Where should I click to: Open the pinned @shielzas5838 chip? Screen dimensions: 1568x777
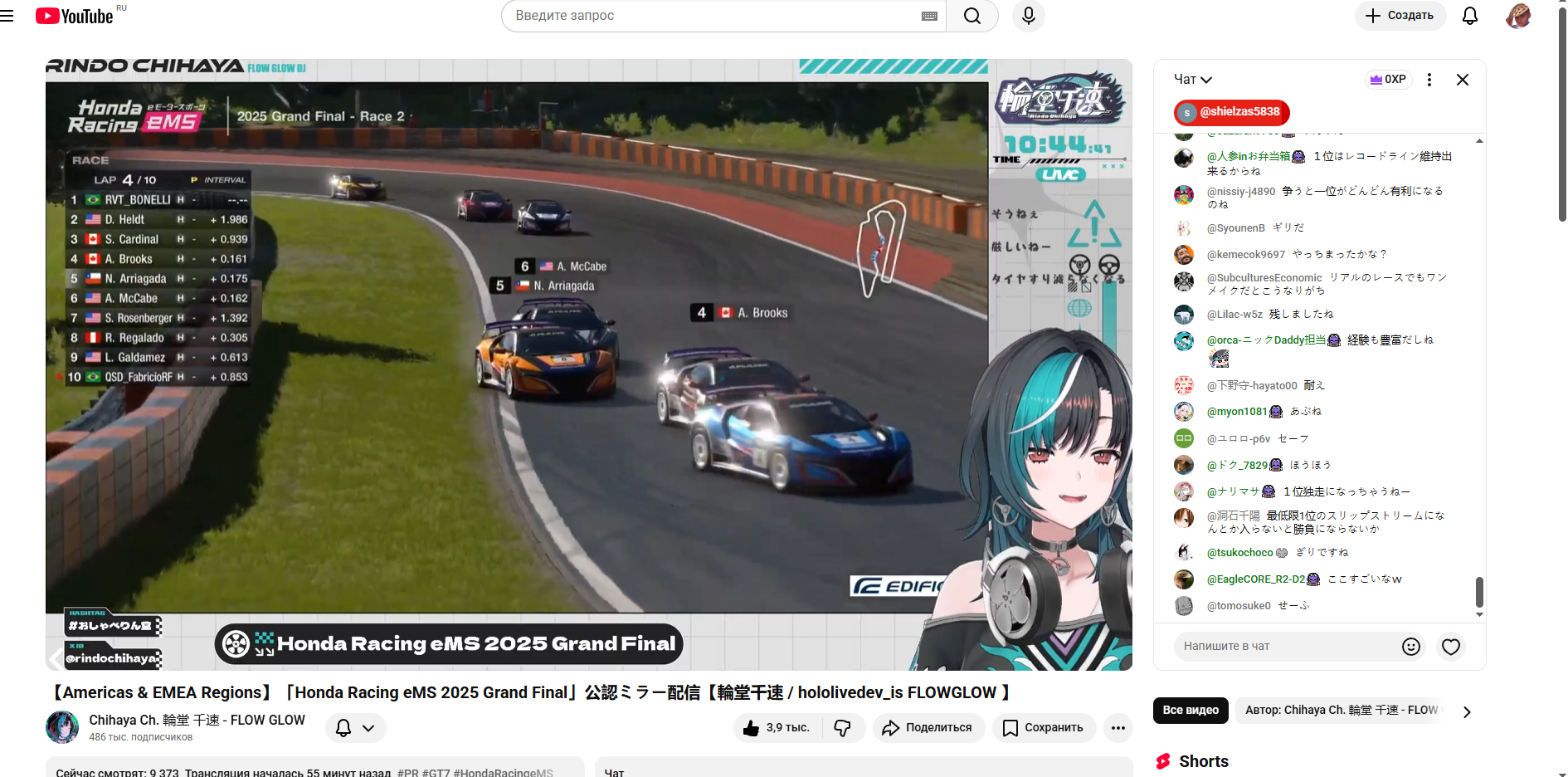1231,112
